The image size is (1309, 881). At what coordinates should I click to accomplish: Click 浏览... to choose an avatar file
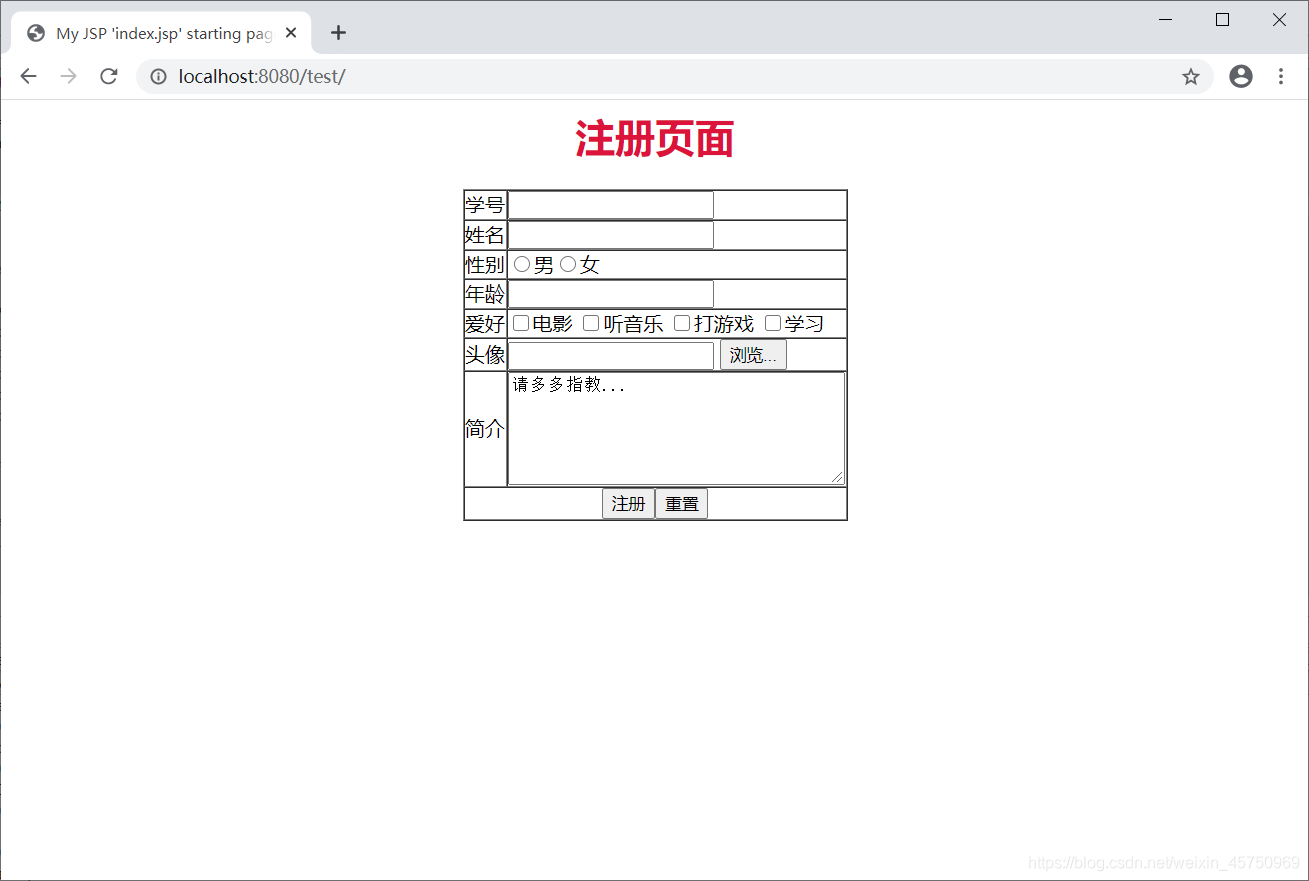(752, 354)
